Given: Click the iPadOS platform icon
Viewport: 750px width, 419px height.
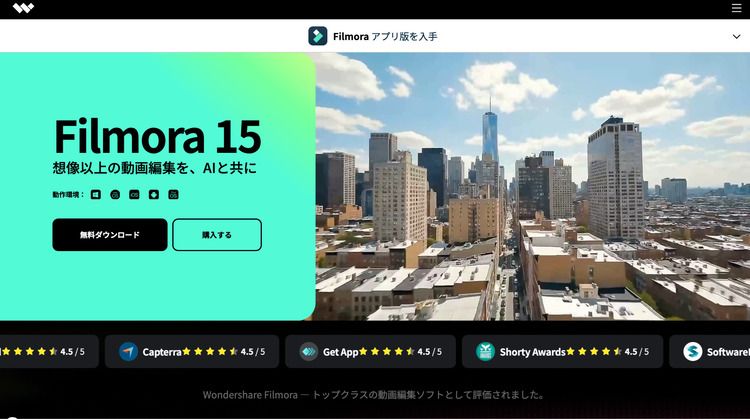Looking at the screenshot, I should 173,195.
